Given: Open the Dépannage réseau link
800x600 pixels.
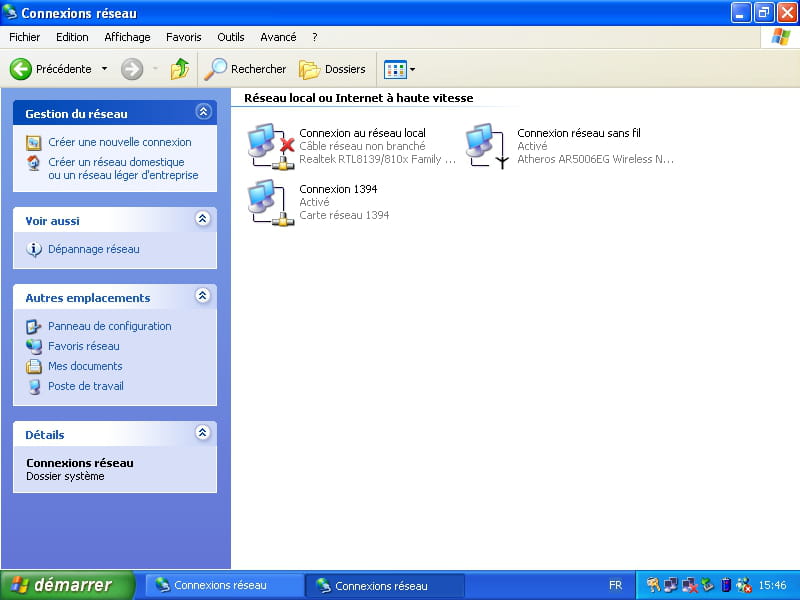Looking at the screenshot, I should click(94, 249).
